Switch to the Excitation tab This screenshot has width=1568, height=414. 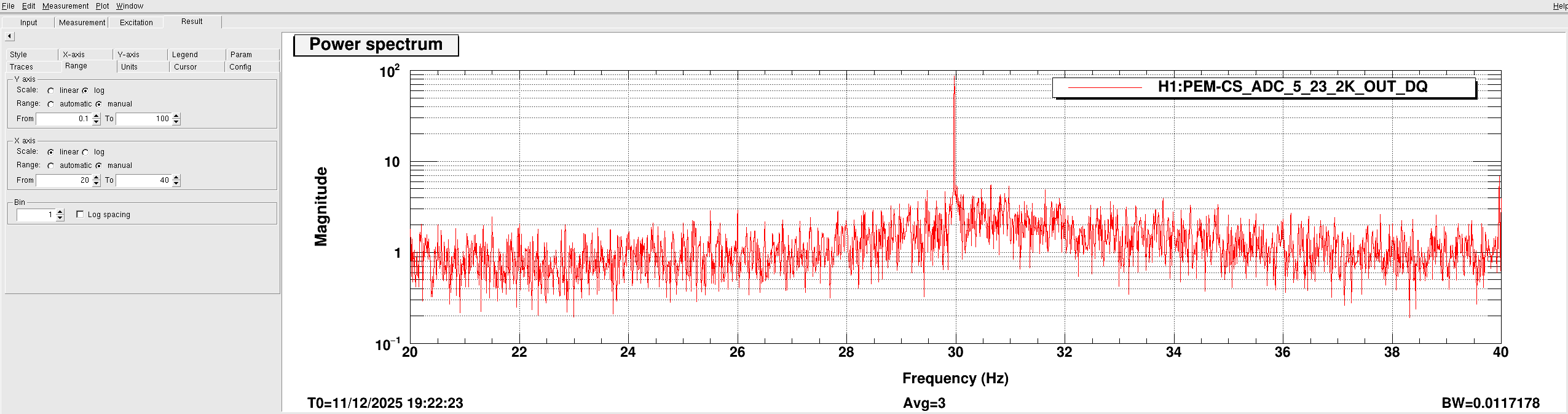click(x=136, y=23)
